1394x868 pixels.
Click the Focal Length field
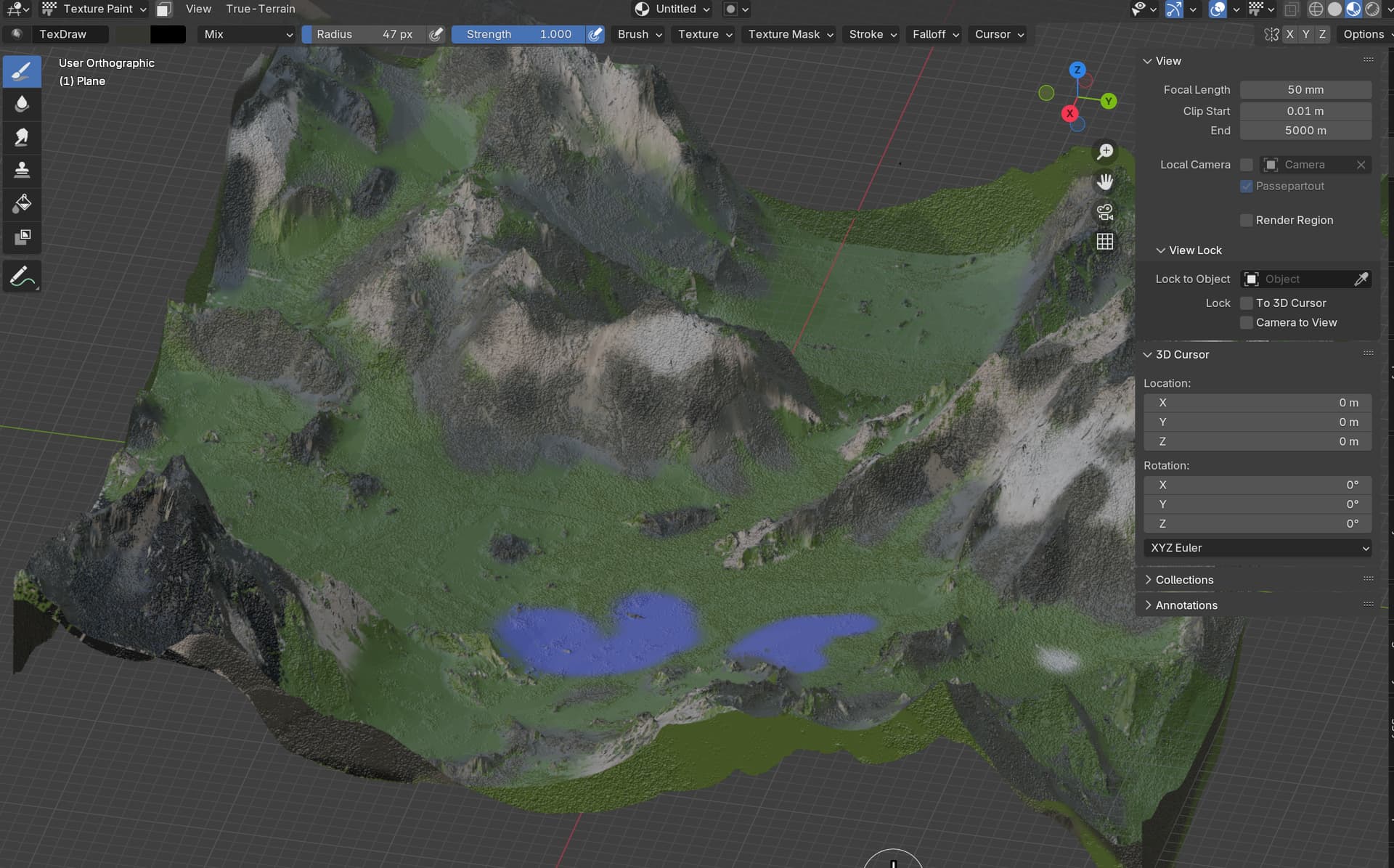[x=1305, y=89]
